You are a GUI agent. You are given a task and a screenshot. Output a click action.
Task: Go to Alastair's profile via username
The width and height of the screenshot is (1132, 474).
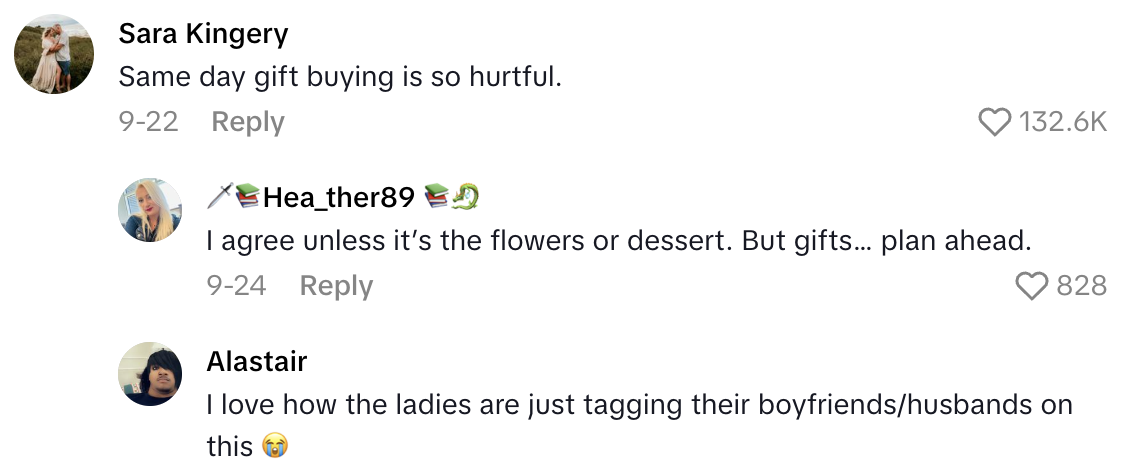pyautogui.click(x=256, y=361)
